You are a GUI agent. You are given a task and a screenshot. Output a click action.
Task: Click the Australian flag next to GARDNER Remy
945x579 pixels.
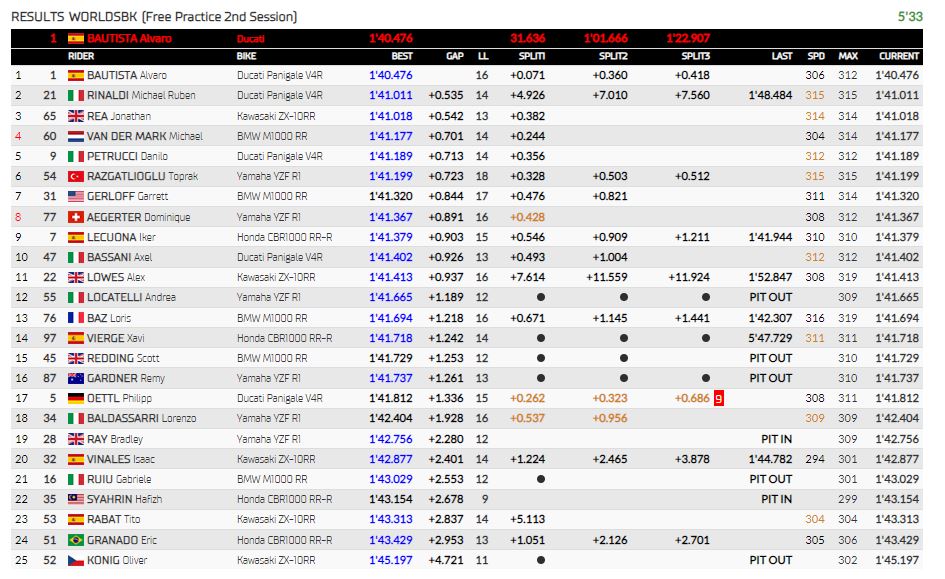click(76, 378)
